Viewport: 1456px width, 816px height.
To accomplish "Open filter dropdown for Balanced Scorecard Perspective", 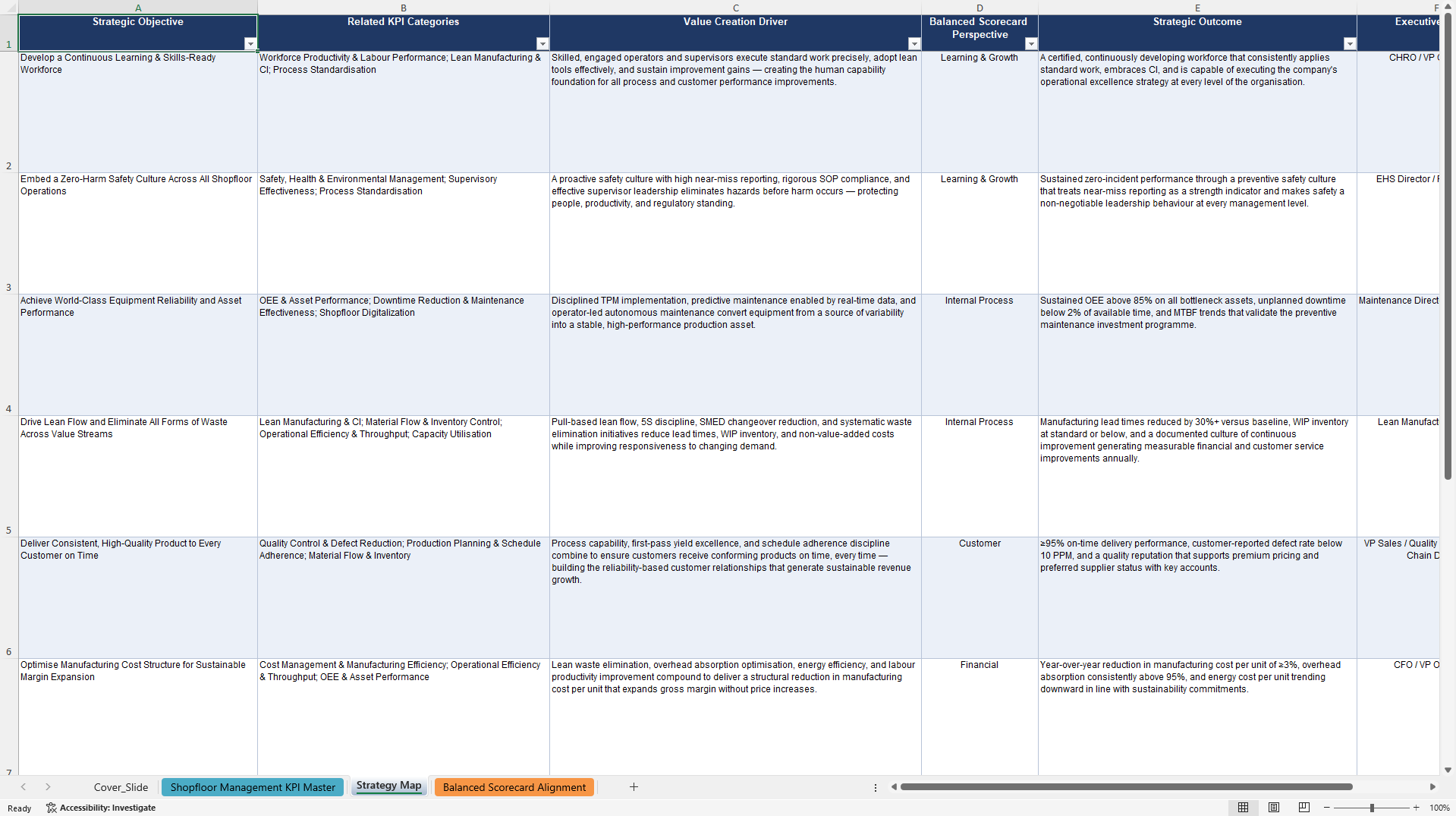I will coord(1030,44).
